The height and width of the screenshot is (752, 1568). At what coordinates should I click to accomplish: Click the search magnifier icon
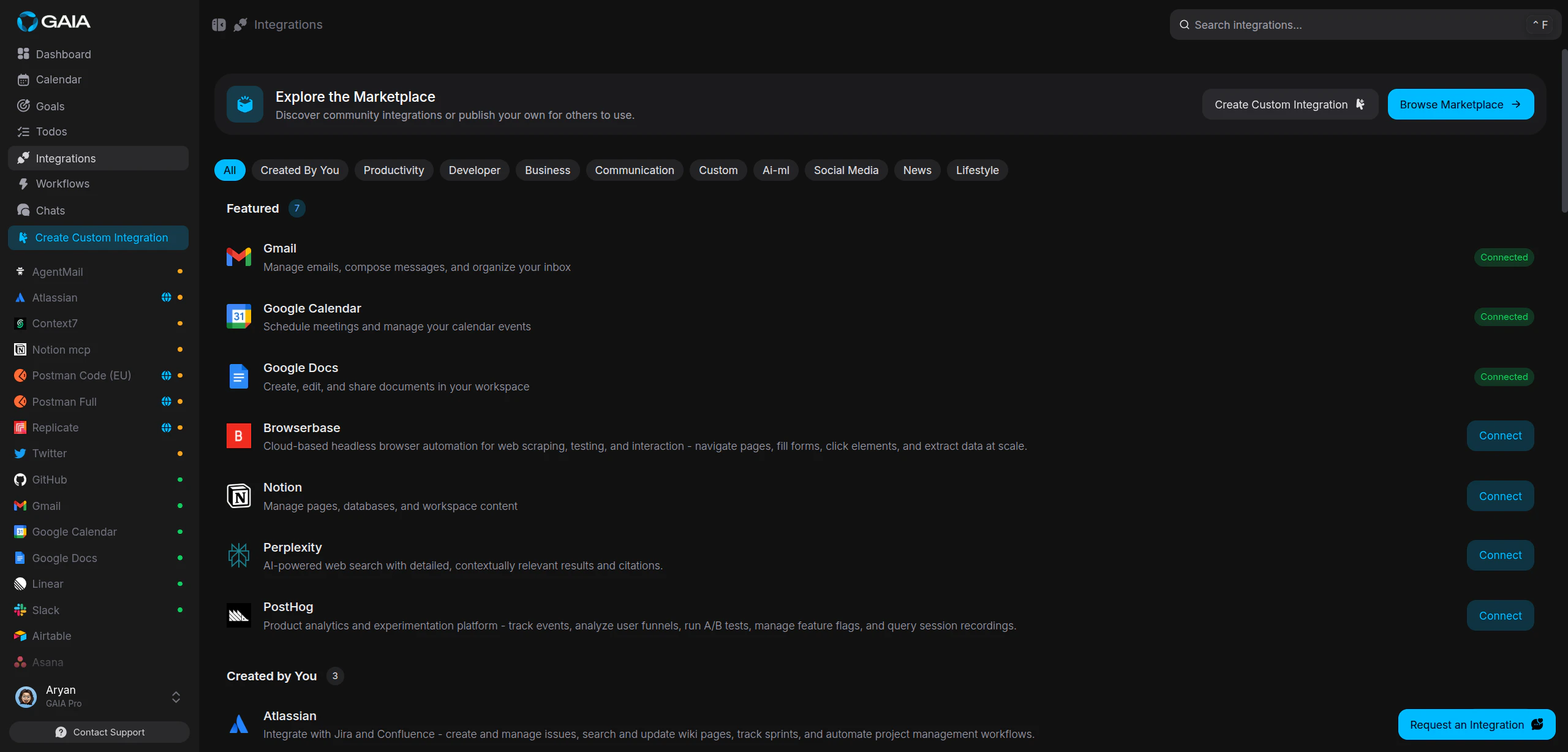[1184, 25]
